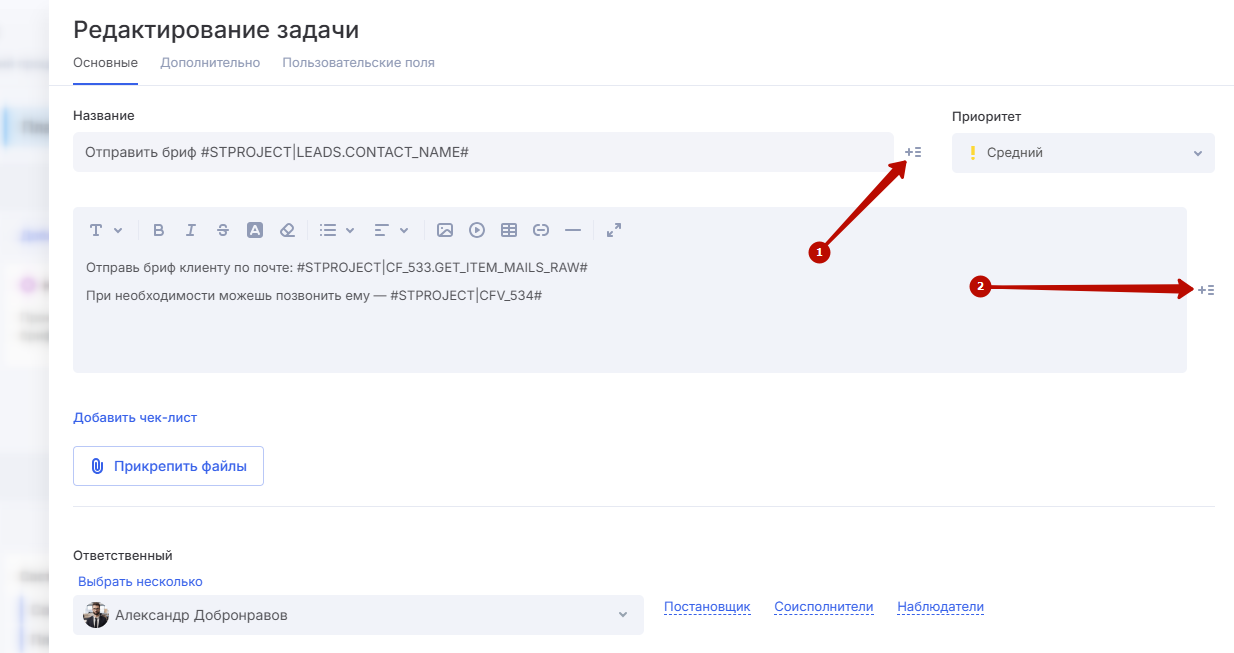
Task: Open variable inserter next to the Название field
Action: coord(913,152)
